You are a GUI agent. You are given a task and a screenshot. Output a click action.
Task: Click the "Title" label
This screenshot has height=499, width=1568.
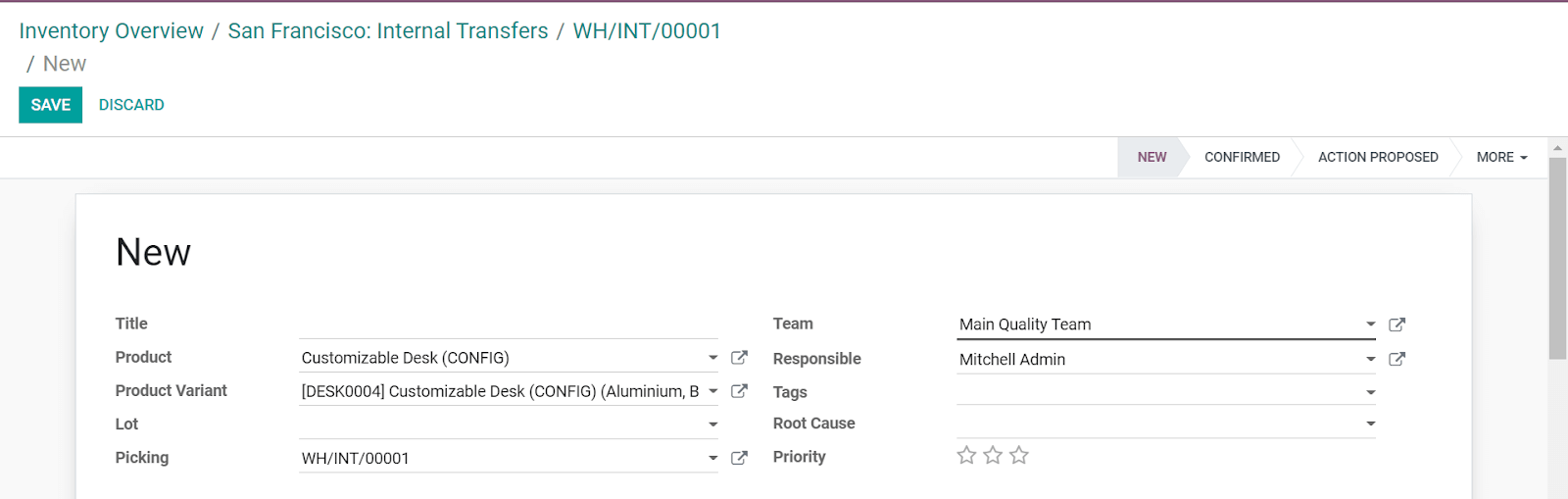coord(131,324)
